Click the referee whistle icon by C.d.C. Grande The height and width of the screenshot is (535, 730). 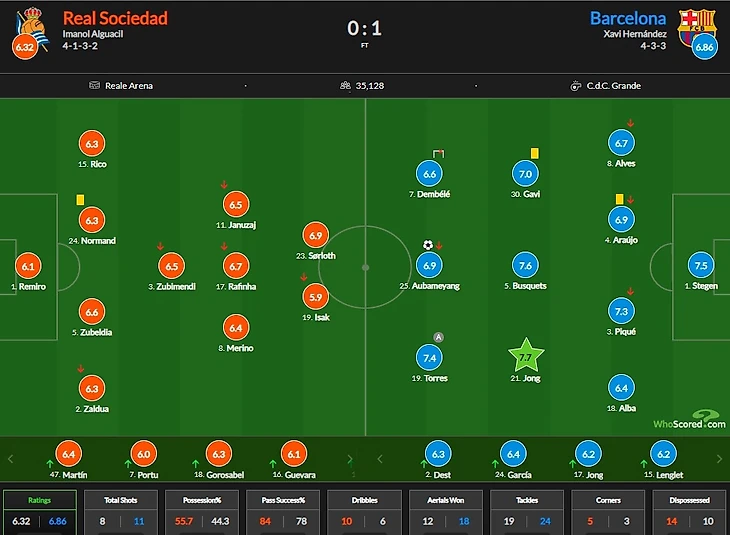click(x=576, y=86)
